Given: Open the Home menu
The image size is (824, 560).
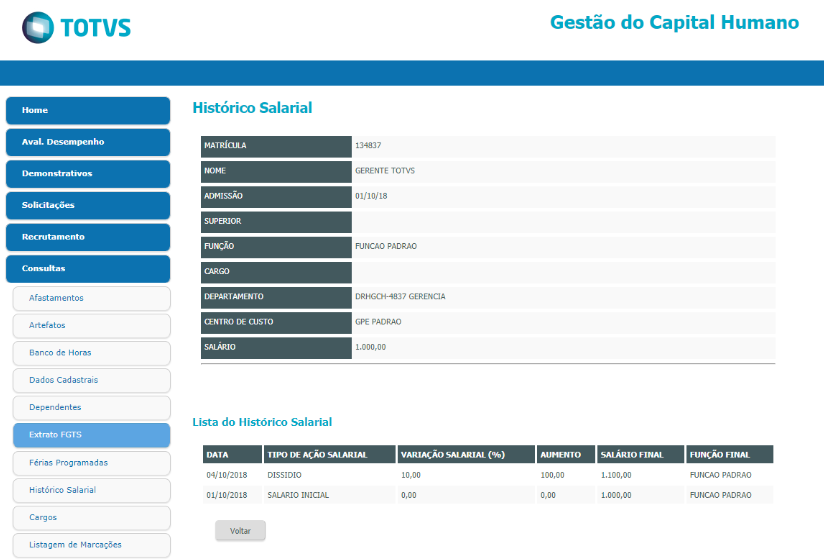Looking at the screenshot, I should pyautogui.click(x=88, y=110).
